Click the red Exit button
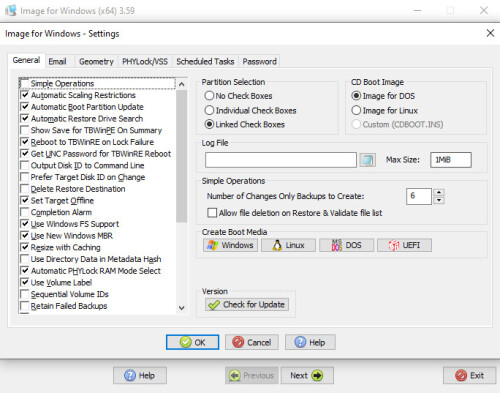Image resolution: width=500 pixels, height=393 pixels. pyautogui.click(x=469, y=375)
